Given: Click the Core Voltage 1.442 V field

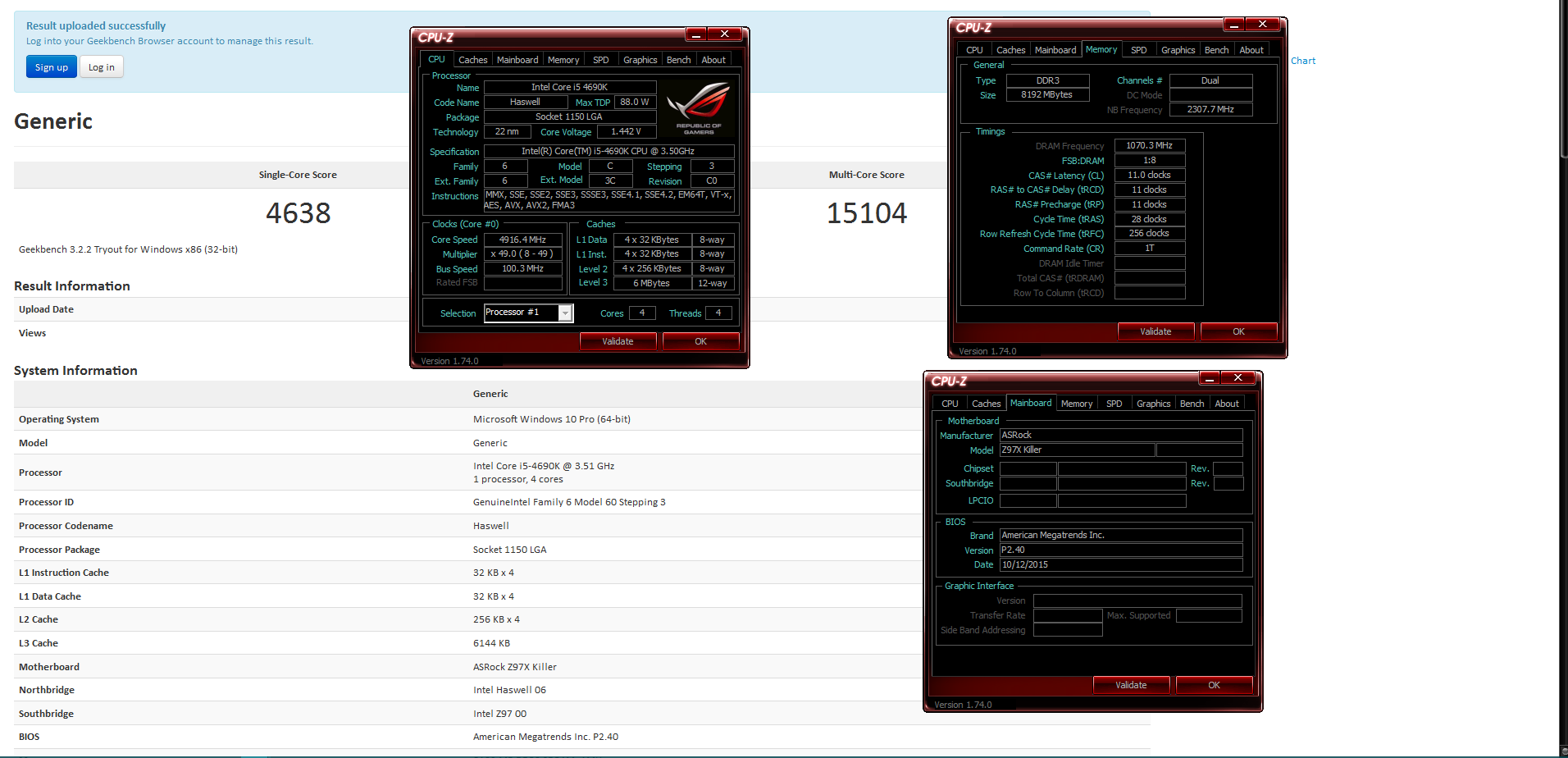Looking at the screenshot, I should click(x=626, y=131).
